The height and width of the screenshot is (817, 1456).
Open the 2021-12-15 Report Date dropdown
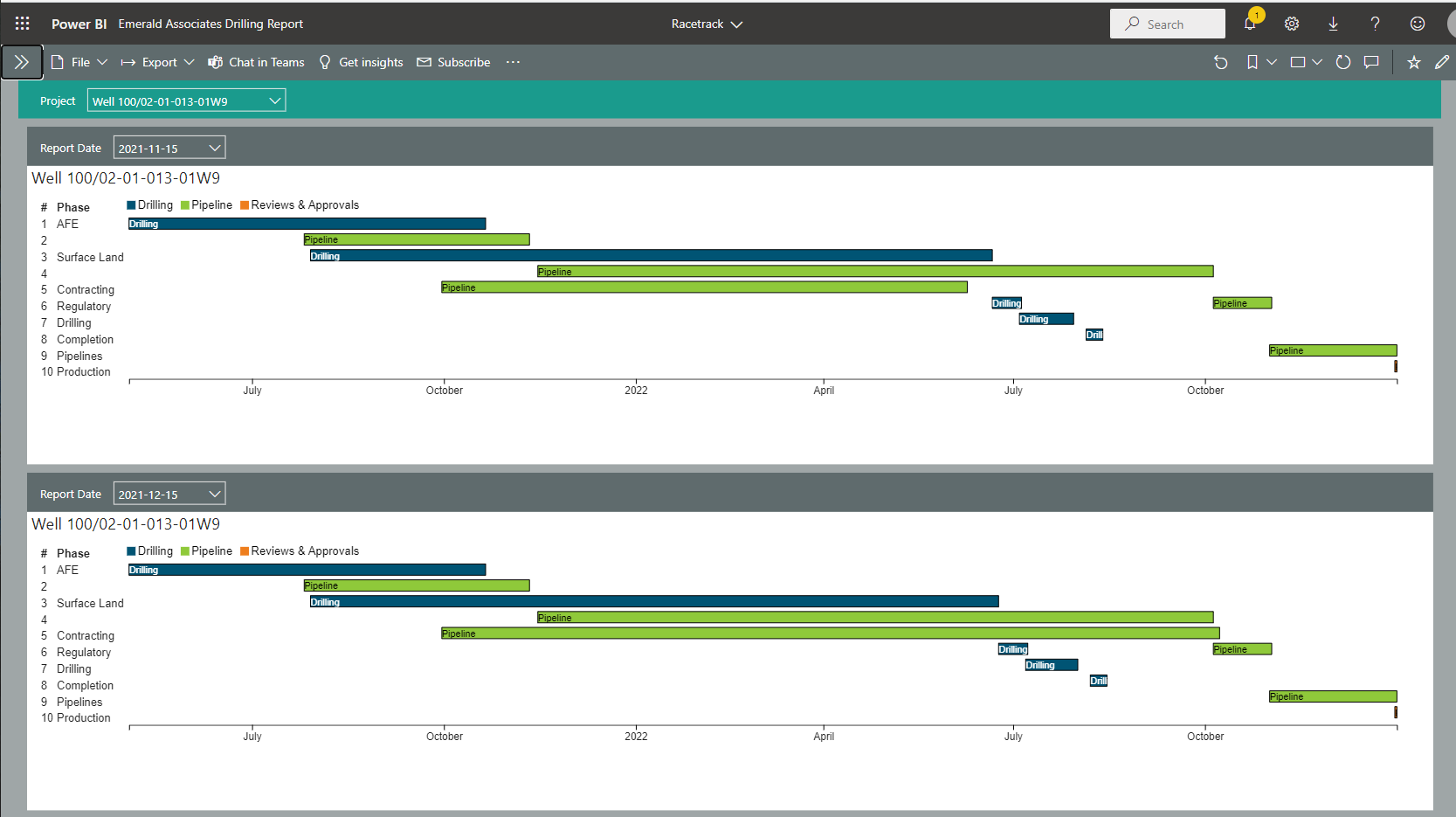pos(169,495)
